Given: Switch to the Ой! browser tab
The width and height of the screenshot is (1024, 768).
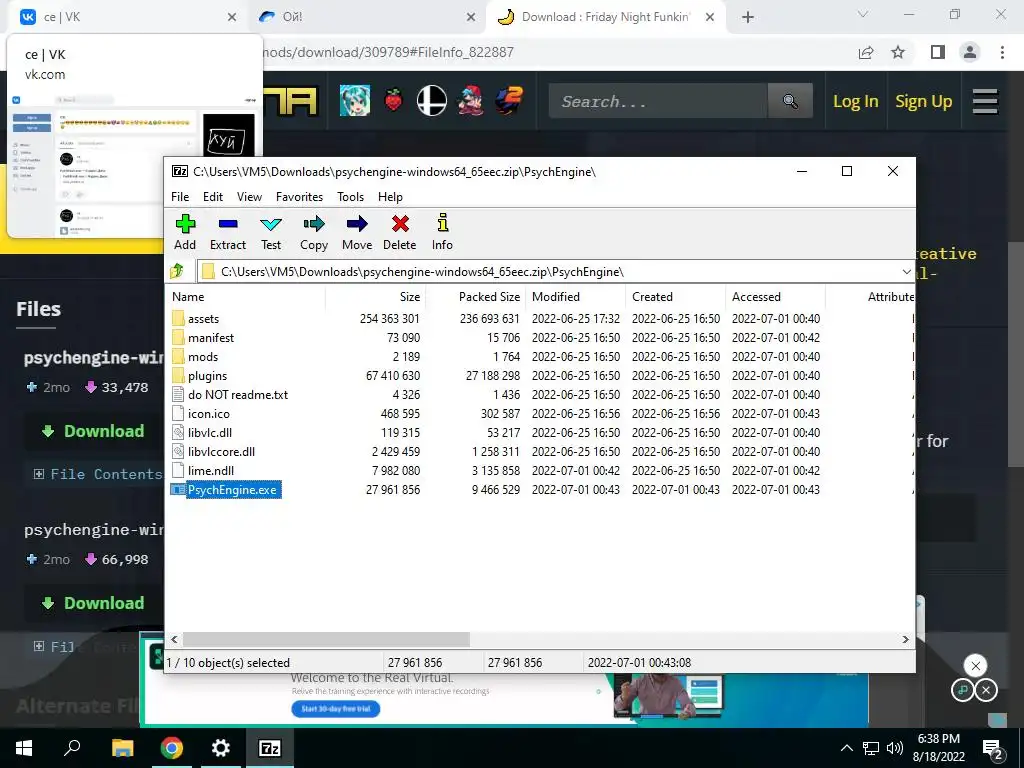Looking at the screenshot, I should [367, 17].
